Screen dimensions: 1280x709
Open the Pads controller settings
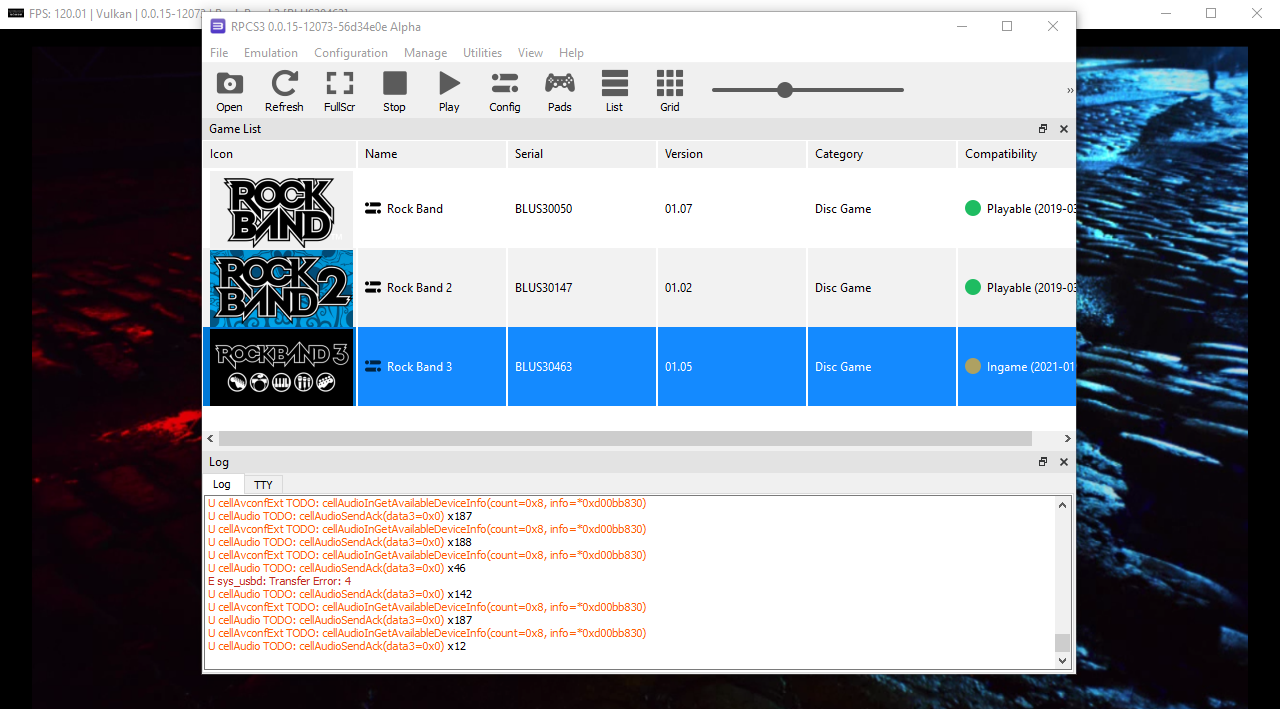559,91
